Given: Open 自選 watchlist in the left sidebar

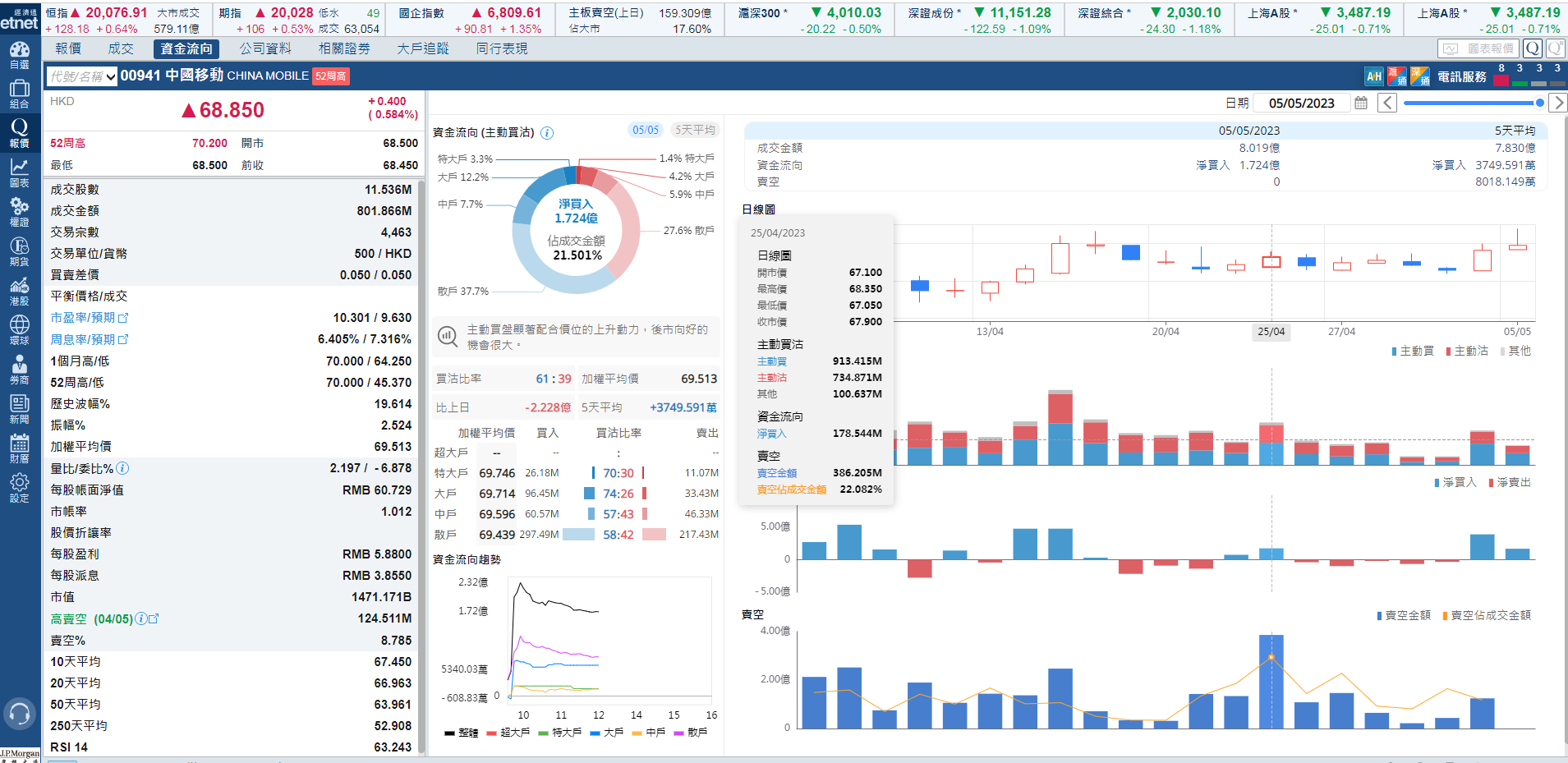Looking at the screenshot, I should (19, 54).
